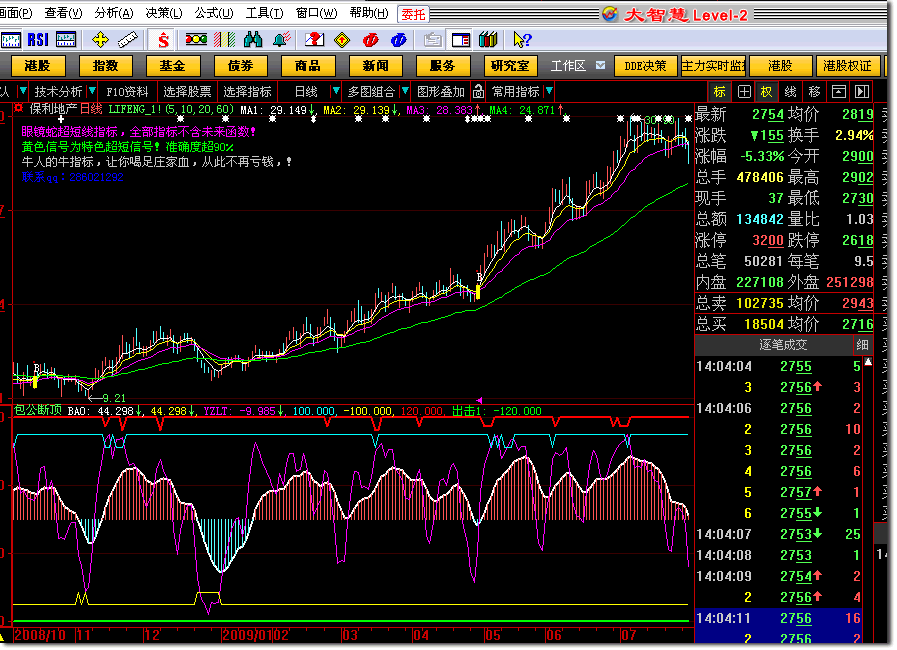Viewport: 897px width, 650px height.
Task: Select the ruler measurement tool
Action: click(x=128, y=39)
